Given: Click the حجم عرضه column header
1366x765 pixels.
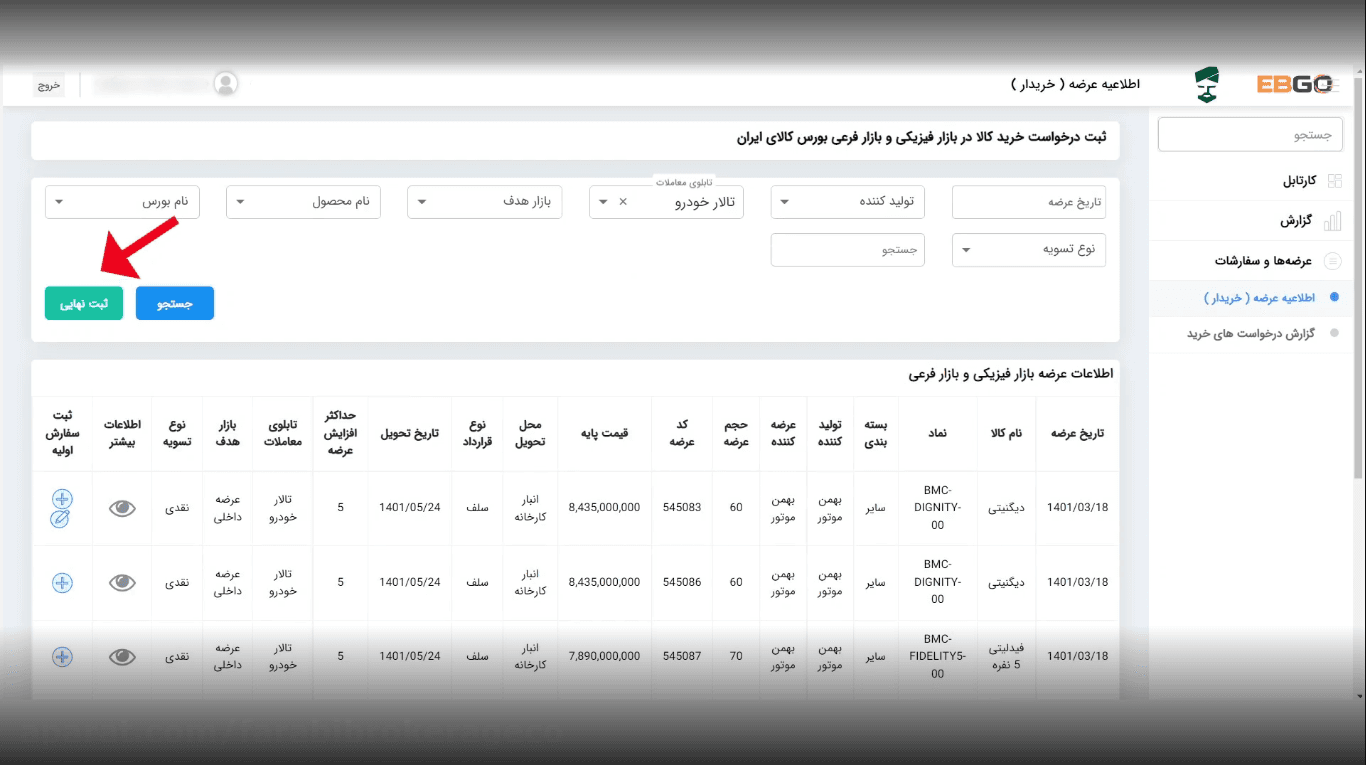Looking at the screenshot, I should (736, 434).
